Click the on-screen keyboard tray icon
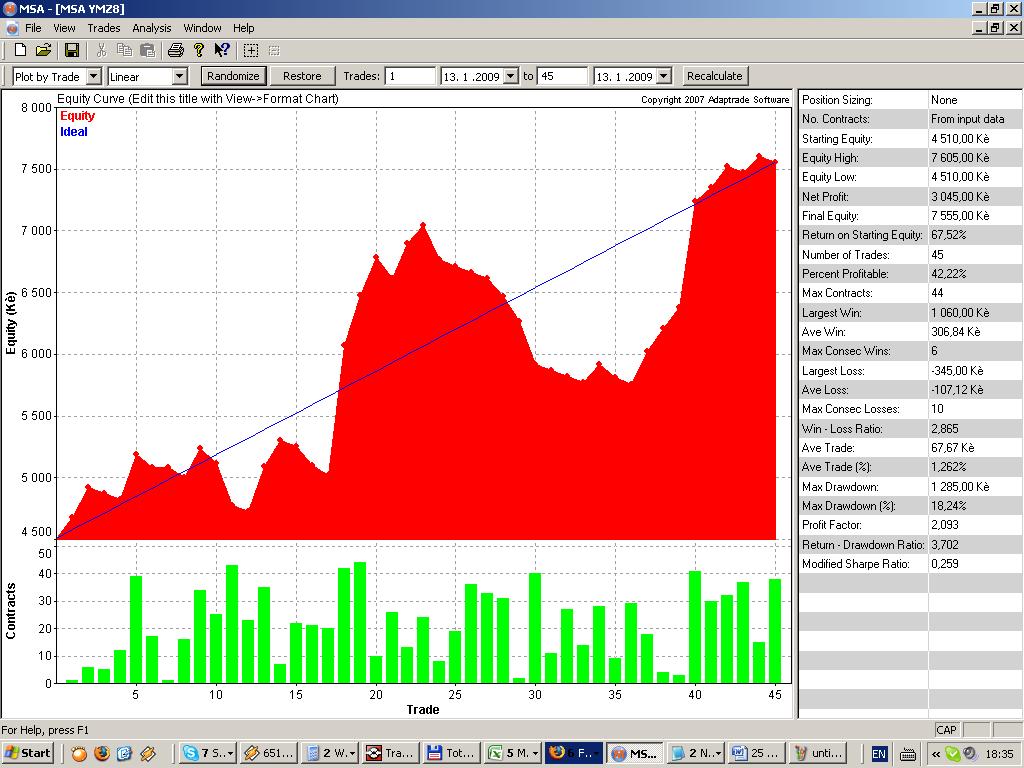Screen dimensions: 1024x768 pos(908,754)
